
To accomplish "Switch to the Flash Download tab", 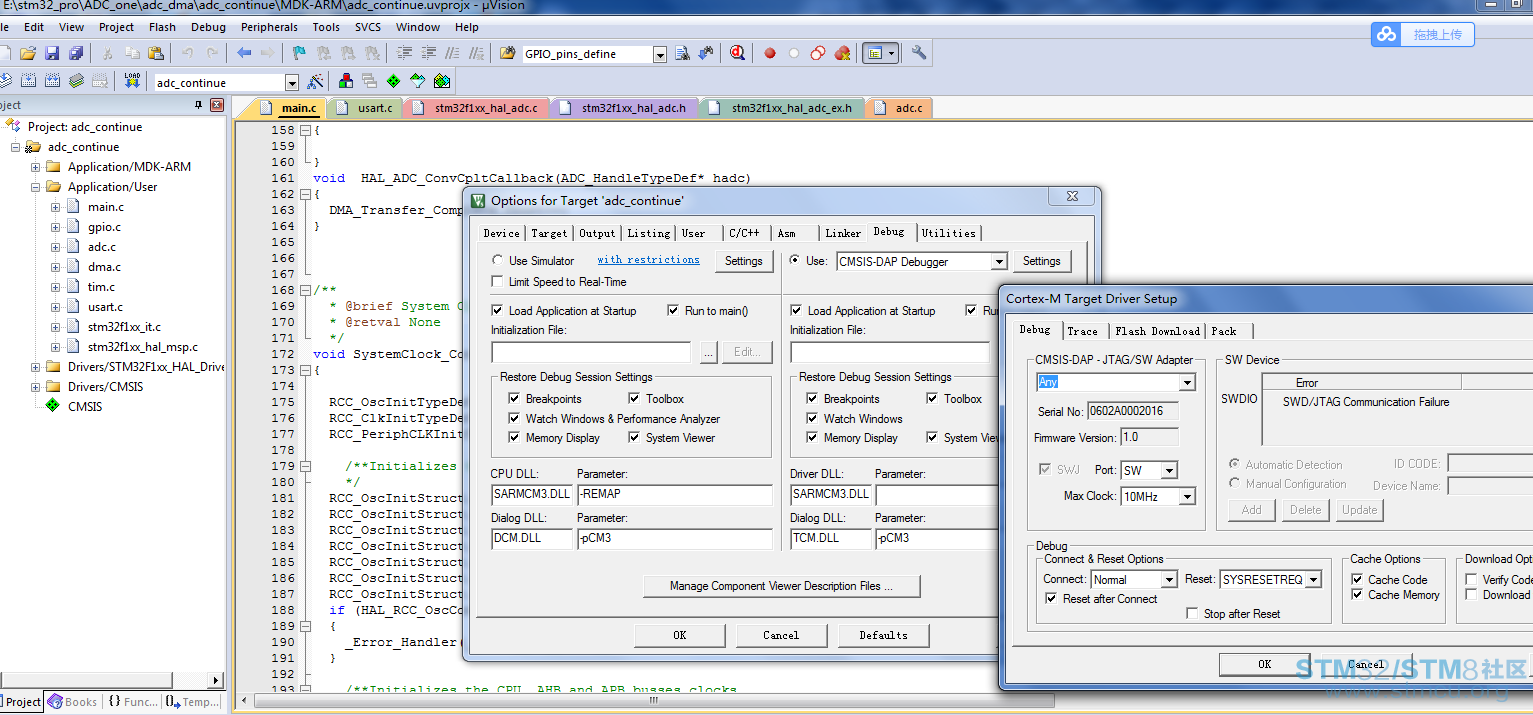I will pyautogui.click(x=1157, y=331).
